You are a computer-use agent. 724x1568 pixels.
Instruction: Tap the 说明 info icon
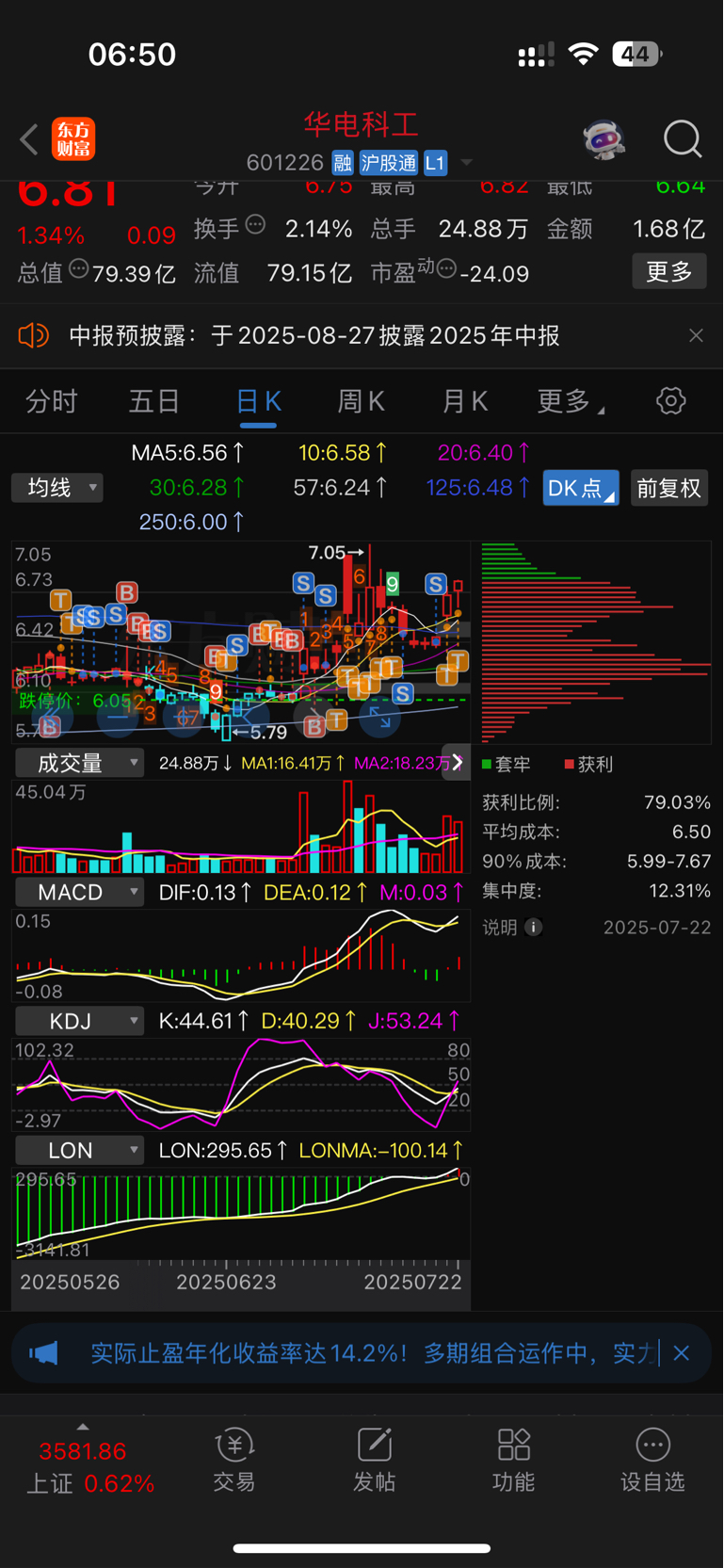533,928
